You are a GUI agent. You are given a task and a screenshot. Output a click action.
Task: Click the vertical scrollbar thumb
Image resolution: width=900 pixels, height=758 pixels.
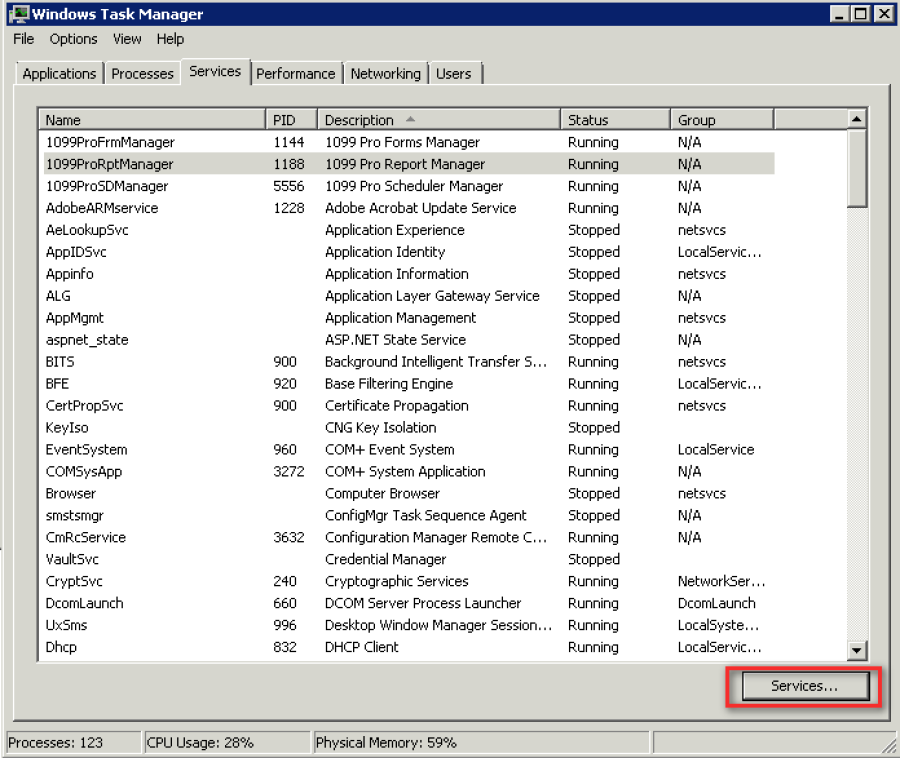[856, 169]
